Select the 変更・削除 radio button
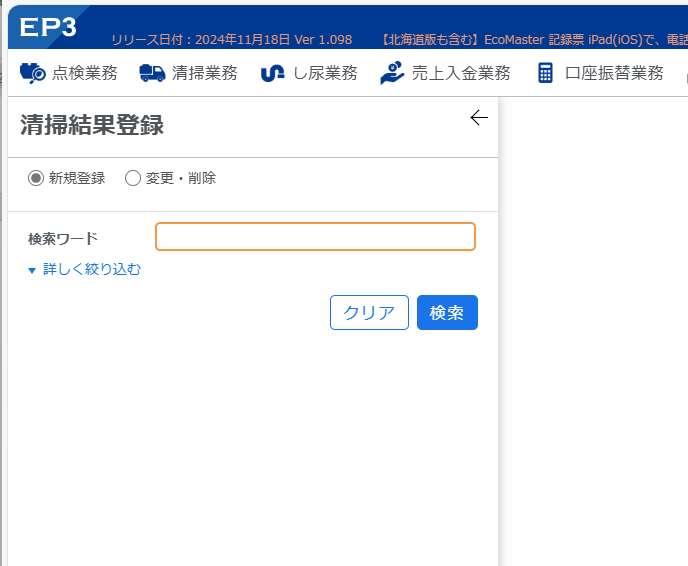 133,178
